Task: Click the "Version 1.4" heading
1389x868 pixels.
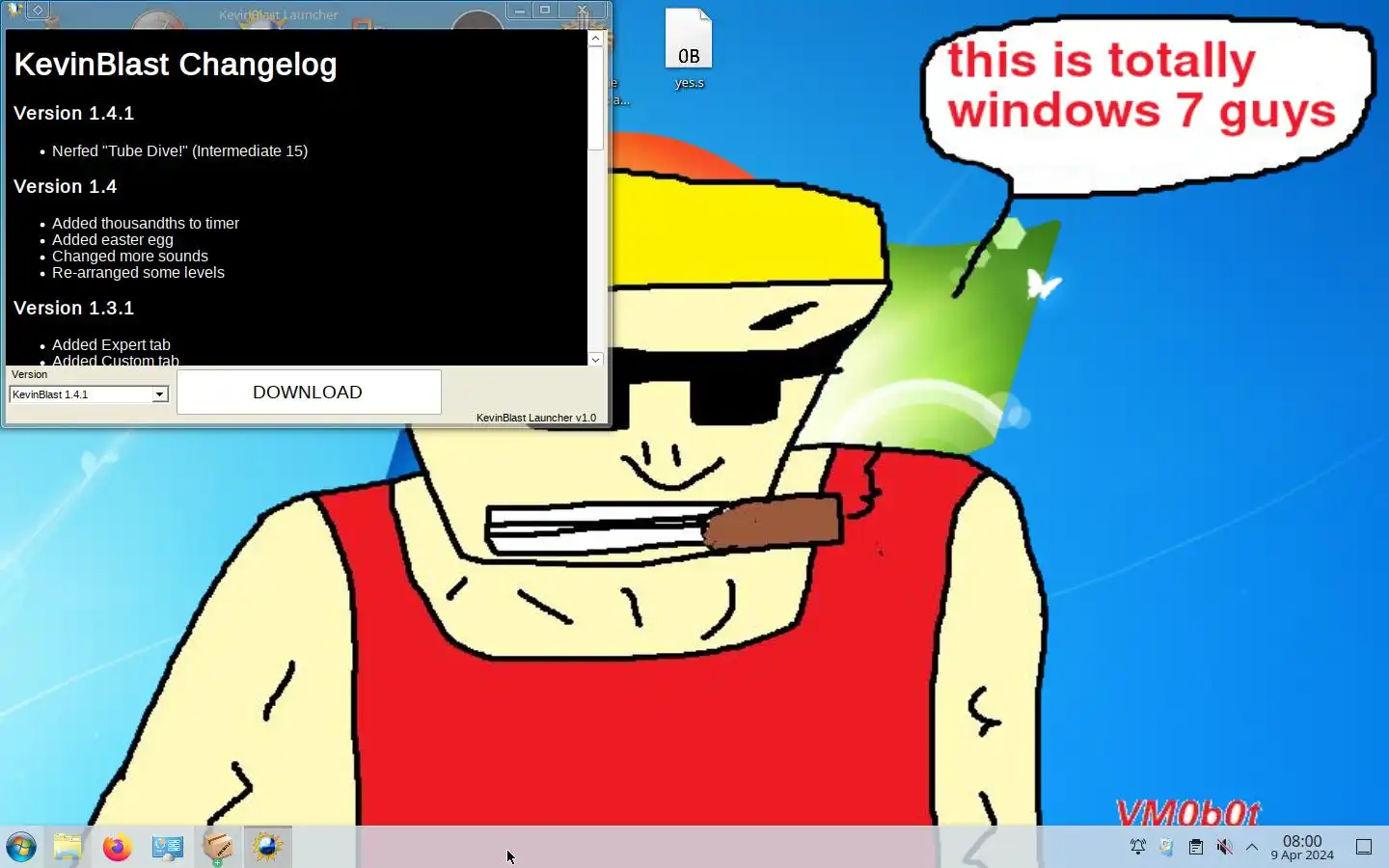Action: point(66,187)
